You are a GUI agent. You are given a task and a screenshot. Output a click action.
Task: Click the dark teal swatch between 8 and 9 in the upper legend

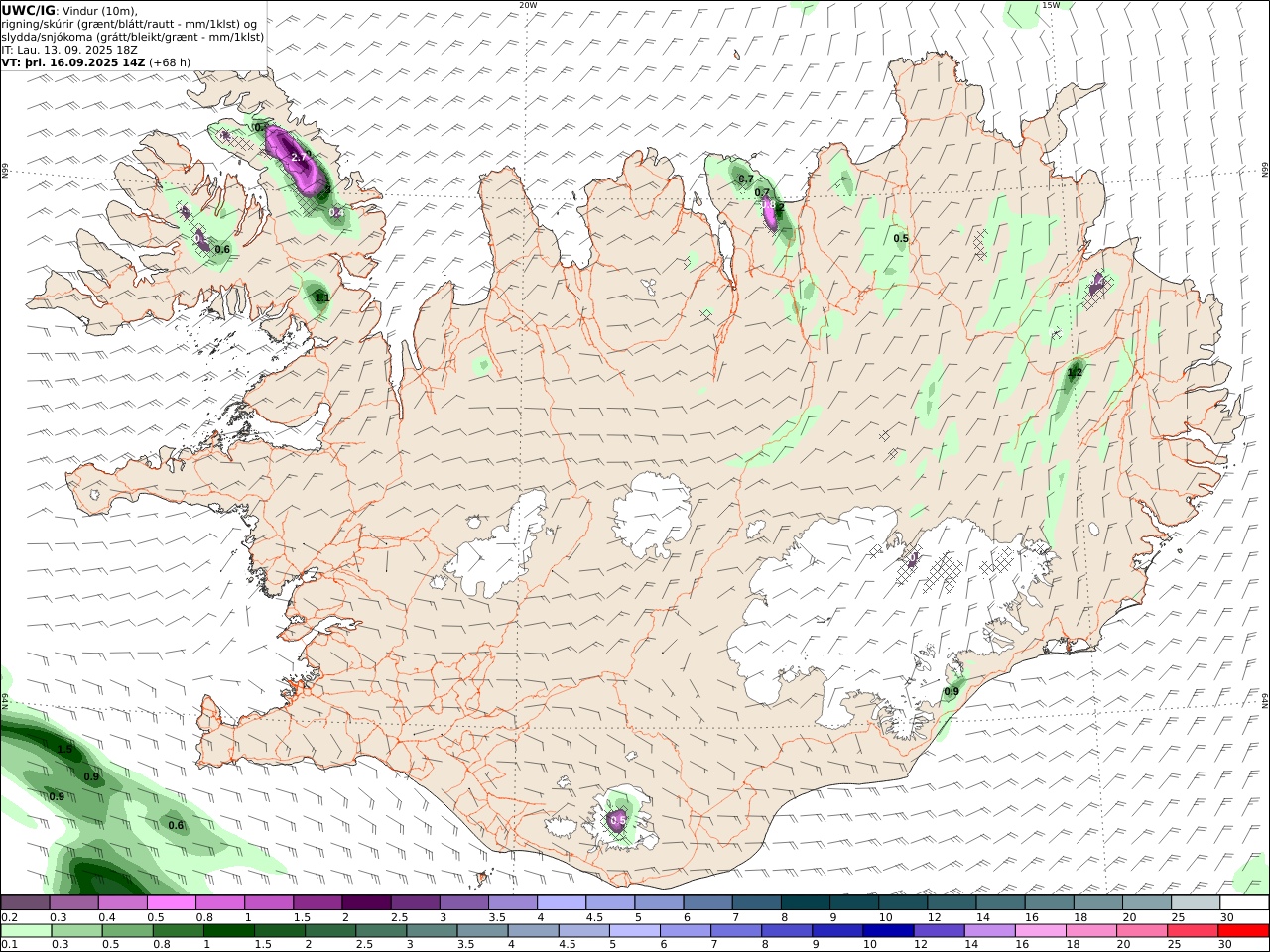tap(805, 903)
